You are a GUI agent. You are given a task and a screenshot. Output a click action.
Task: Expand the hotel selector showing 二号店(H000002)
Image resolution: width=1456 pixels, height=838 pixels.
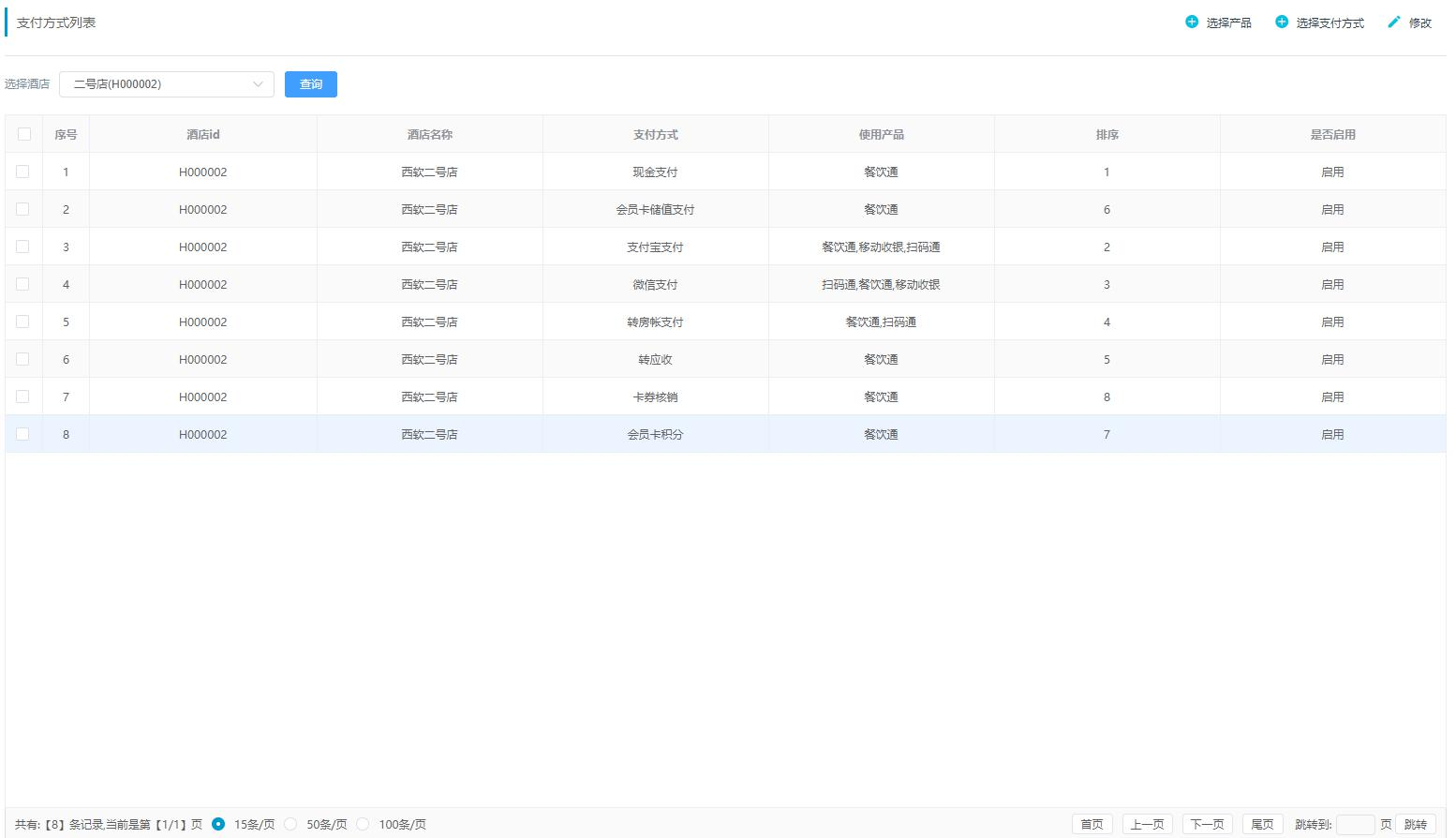(x=167, y=84)
